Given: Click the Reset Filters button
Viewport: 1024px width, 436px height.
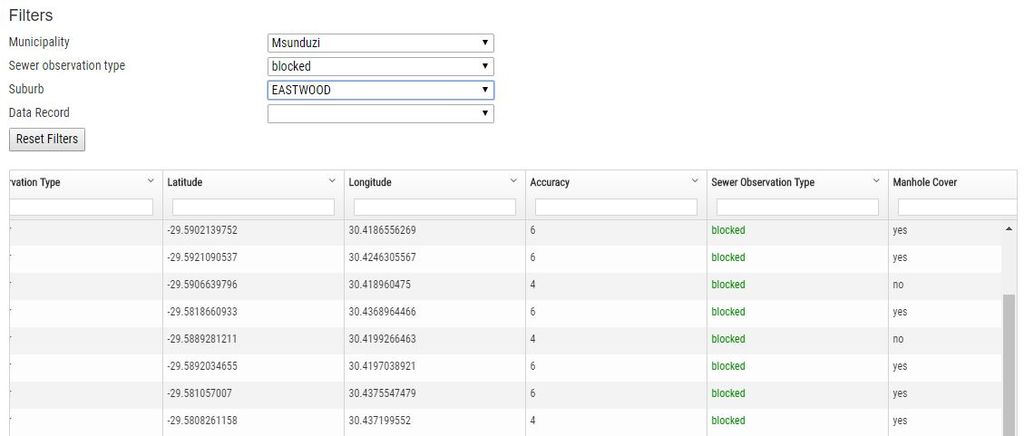Looking at the screenshot, I should coord(47,139).
